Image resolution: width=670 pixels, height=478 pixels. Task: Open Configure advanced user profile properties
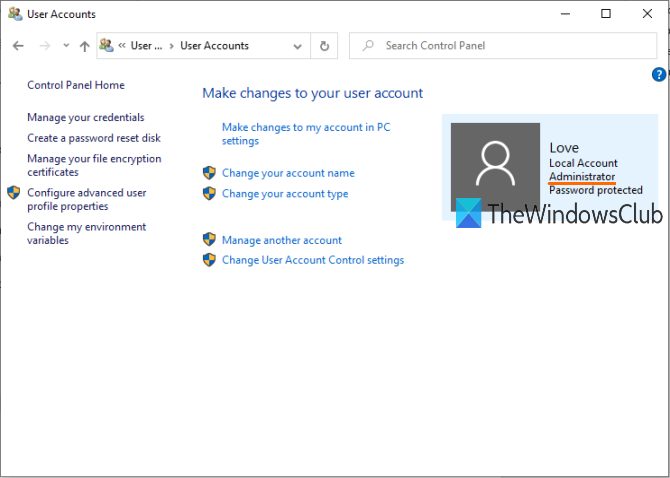click(86, 199)
